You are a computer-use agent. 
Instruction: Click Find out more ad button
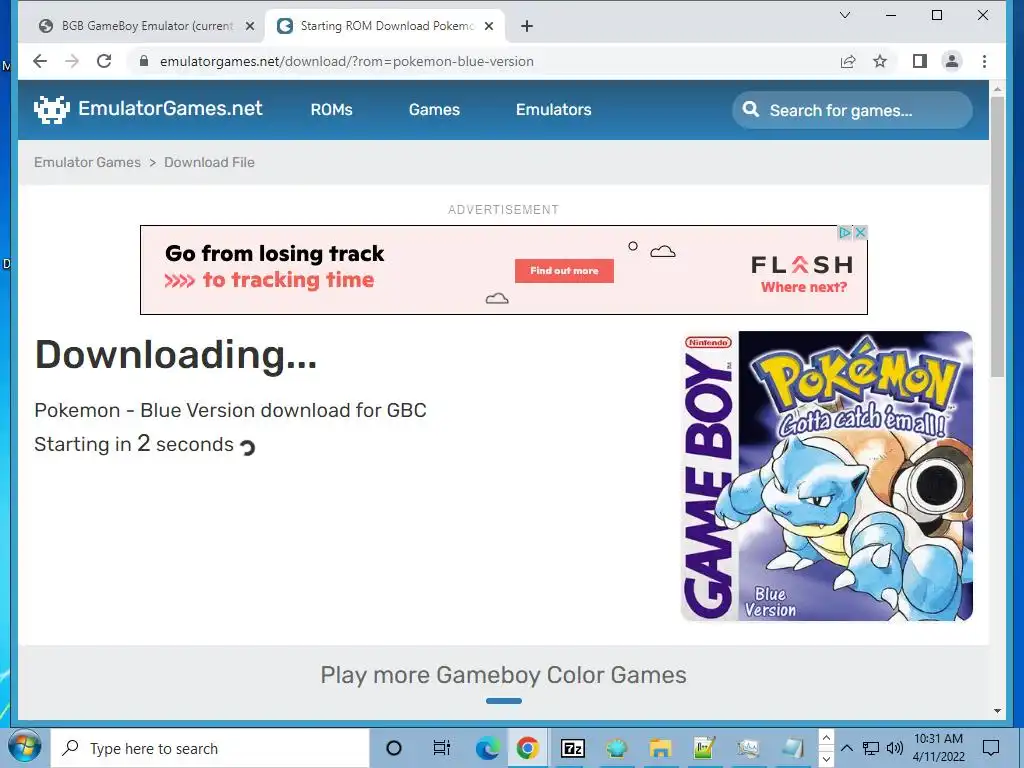click(564, 270)
